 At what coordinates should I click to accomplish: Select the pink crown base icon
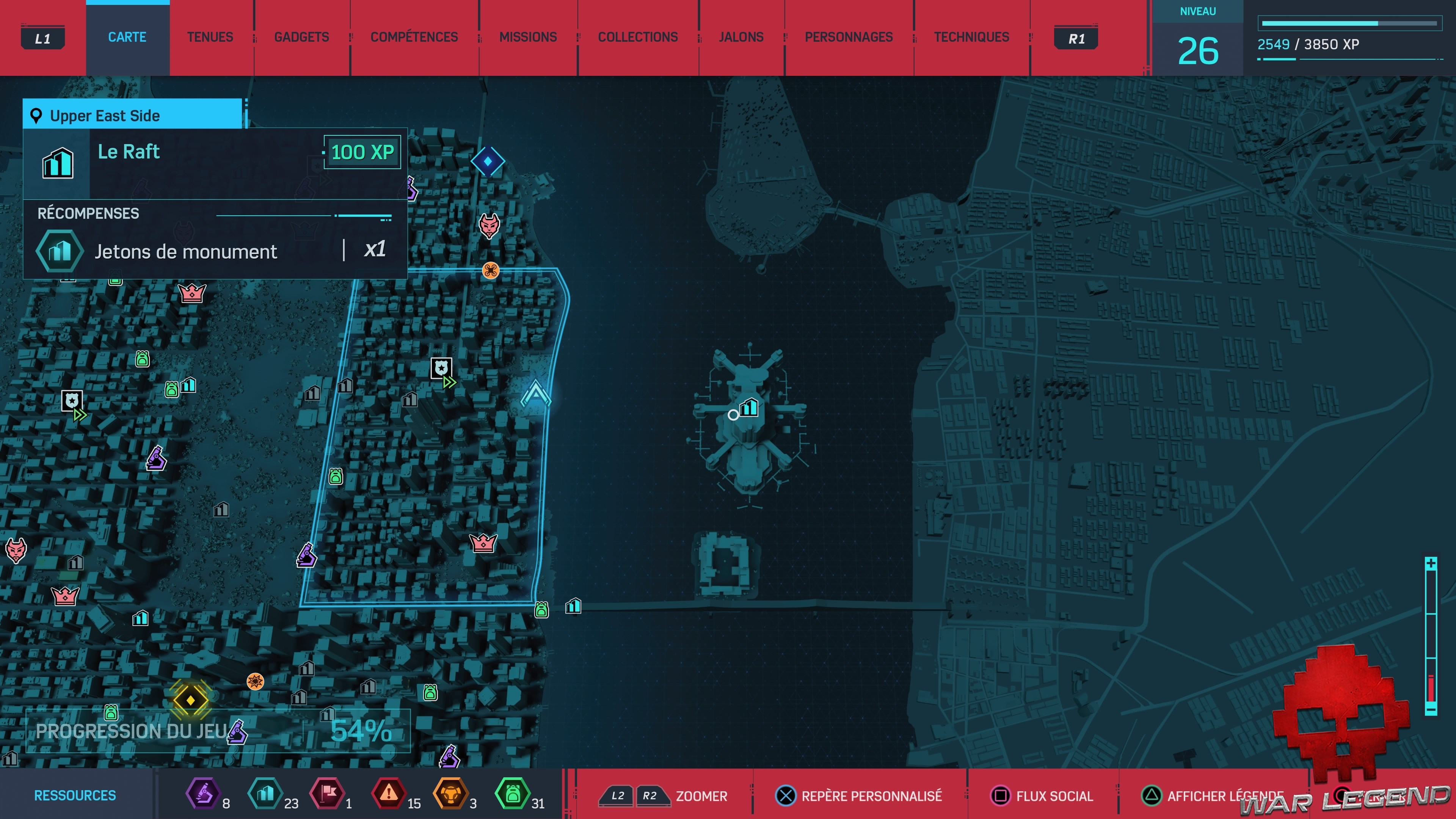(x=483, y=544)
